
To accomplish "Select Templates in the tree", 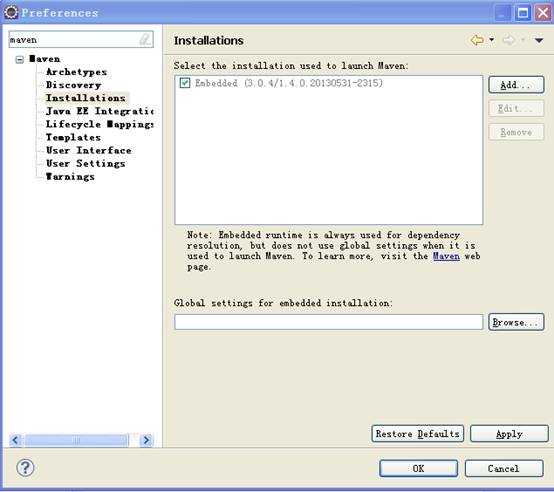I will [x=73, y=137].
